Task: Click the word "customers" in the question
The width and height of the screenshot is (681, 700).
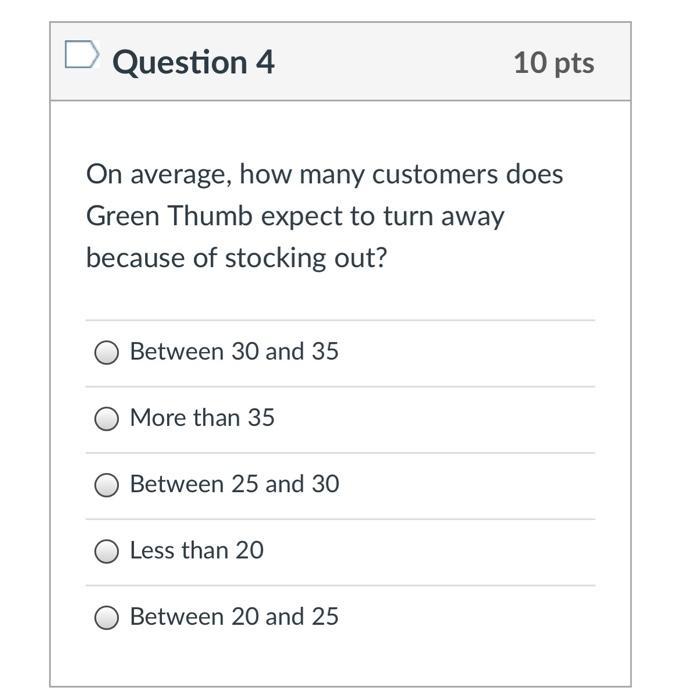Action: pos(434,174)
